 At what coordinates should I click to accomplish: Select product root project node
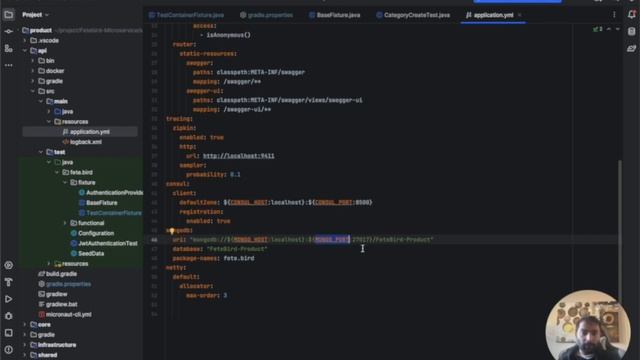(x=41, y=30)
